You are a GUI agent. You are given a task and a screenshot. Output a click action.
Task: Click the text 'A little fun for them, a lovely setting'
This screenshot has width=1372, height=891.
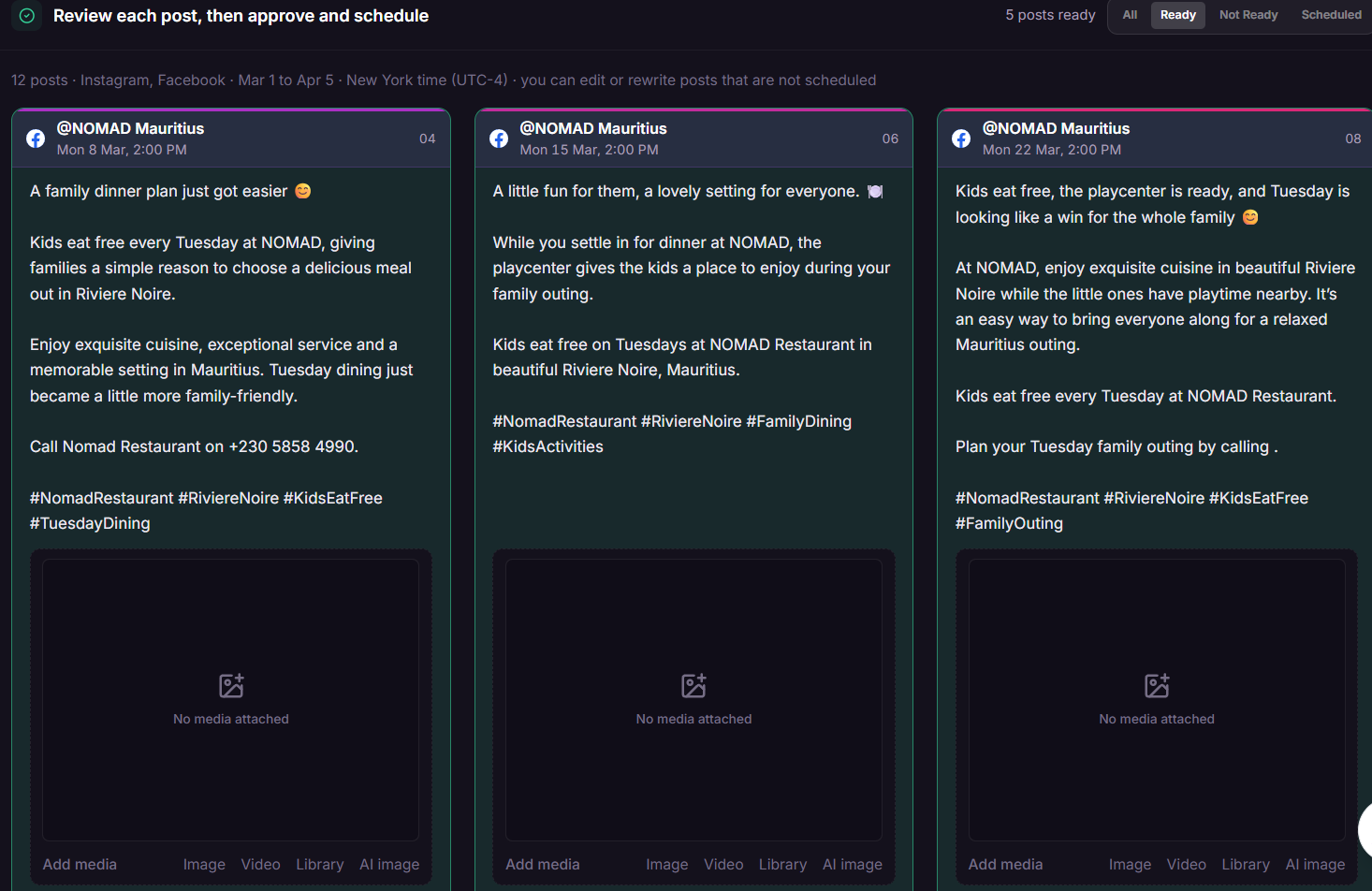(625, 191)
